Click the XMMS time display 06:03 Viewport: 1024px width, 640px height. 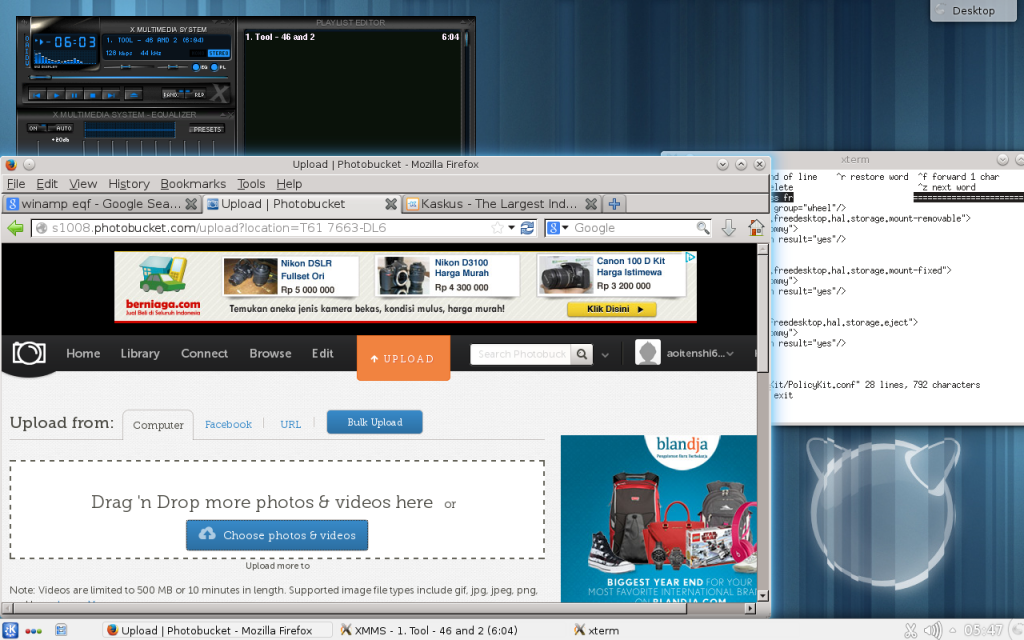pyautogui.click(x=75, y=42)
